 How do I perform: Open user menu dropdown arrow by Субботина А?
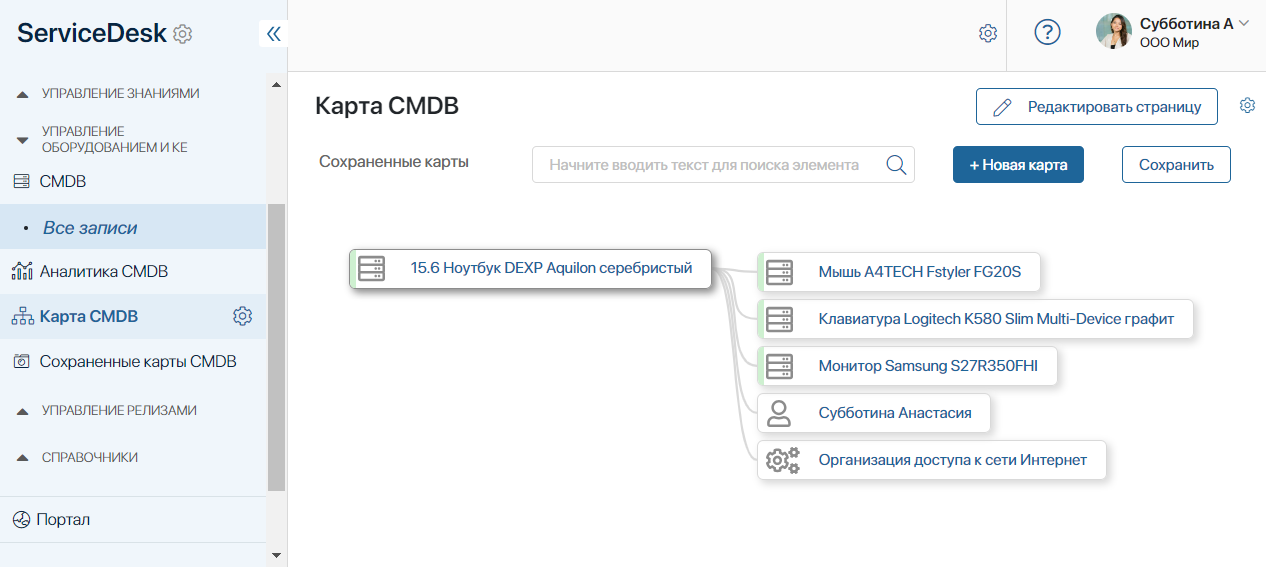pos(1244,23)
